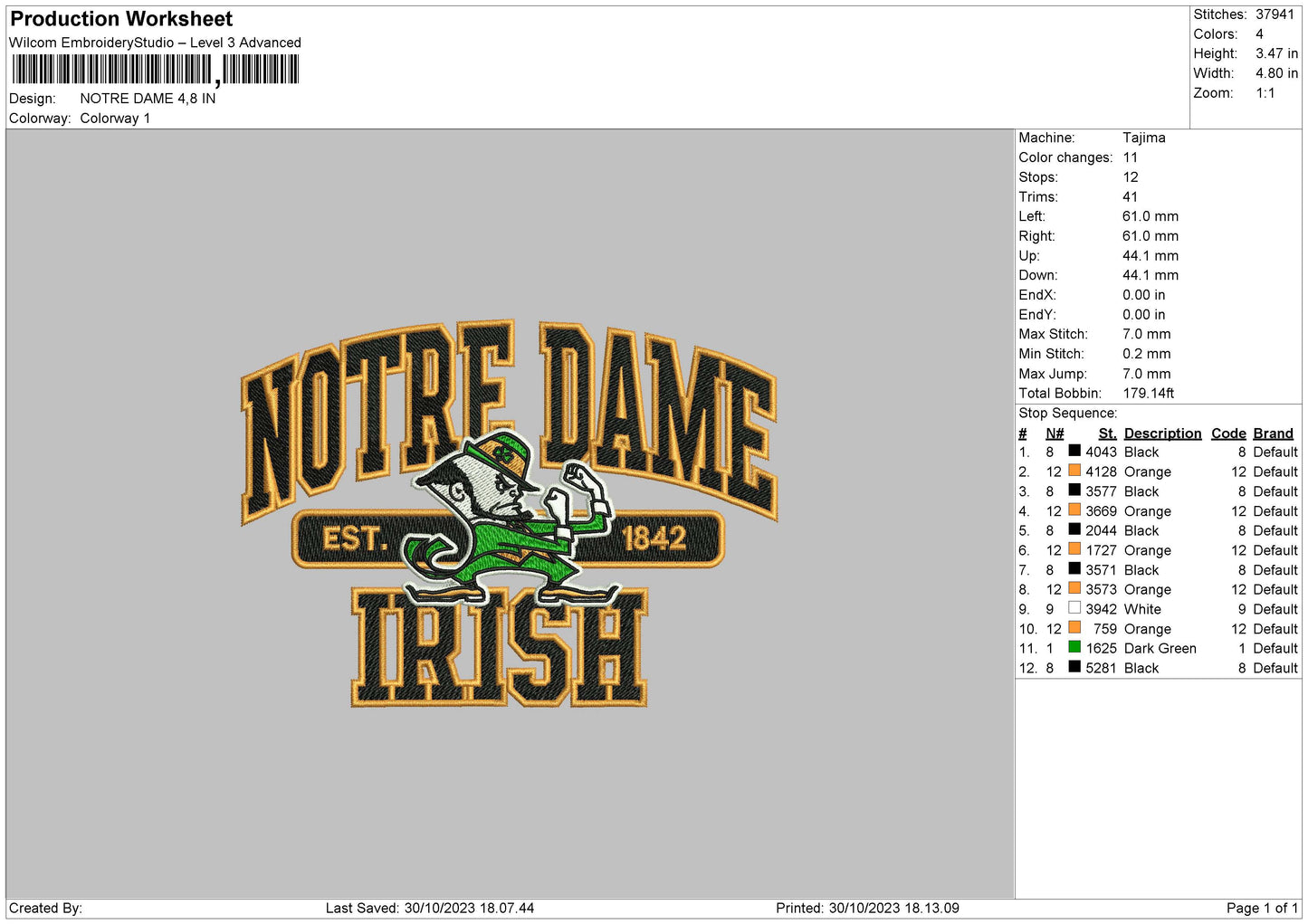Image resolution: width=1308 pixels, height=924 pixels.
Task: Click the 'Colorway 1' value
Action: pyautogui.click(x=115, y=119)
